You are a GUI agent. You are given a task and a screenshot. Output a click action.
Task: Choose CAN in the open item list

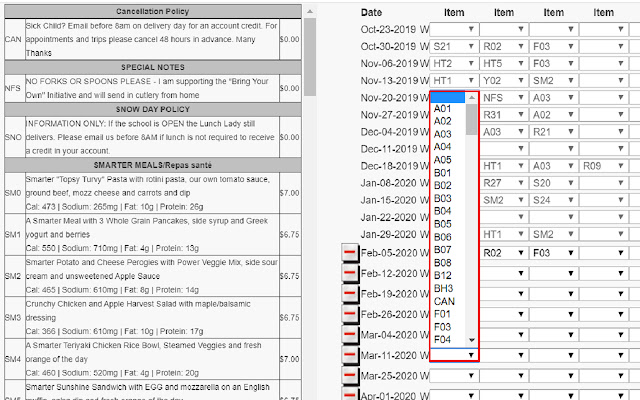[444, 301]
